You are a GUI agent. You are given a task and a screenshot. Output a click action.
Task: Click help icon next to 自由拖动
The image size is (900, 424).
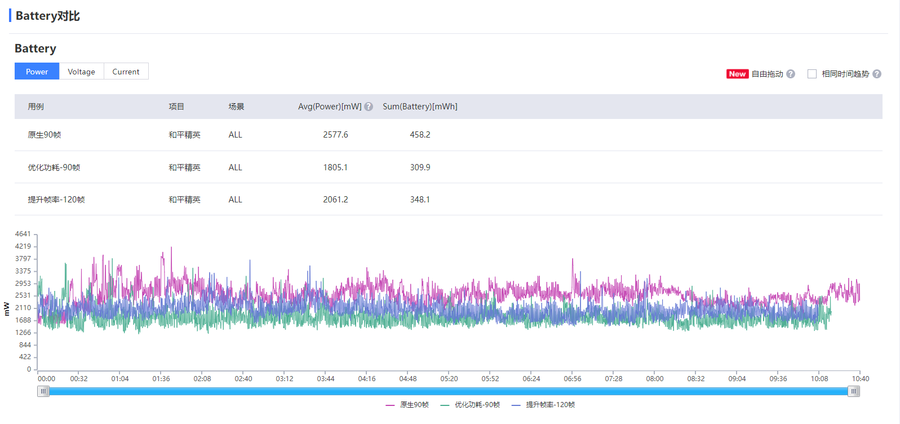[x=790, y=74]
